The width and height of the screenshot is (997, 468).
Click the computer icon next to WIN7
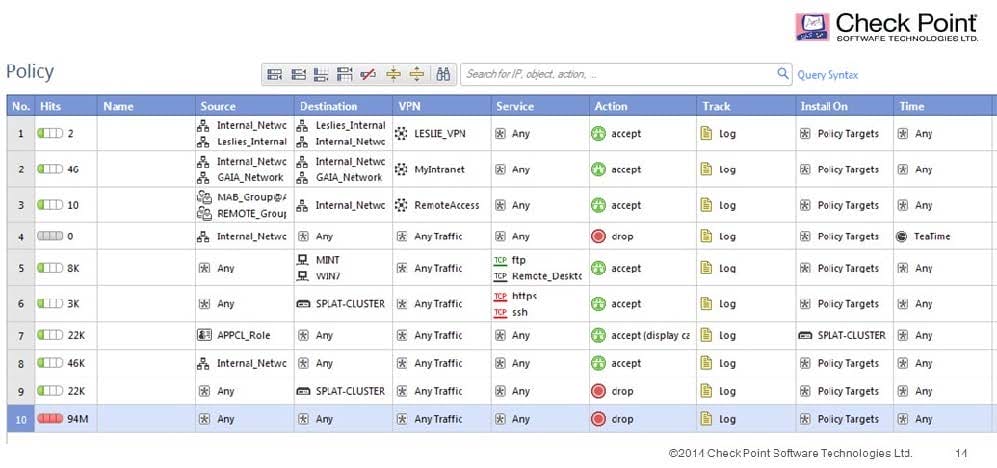tap(303, 276)
